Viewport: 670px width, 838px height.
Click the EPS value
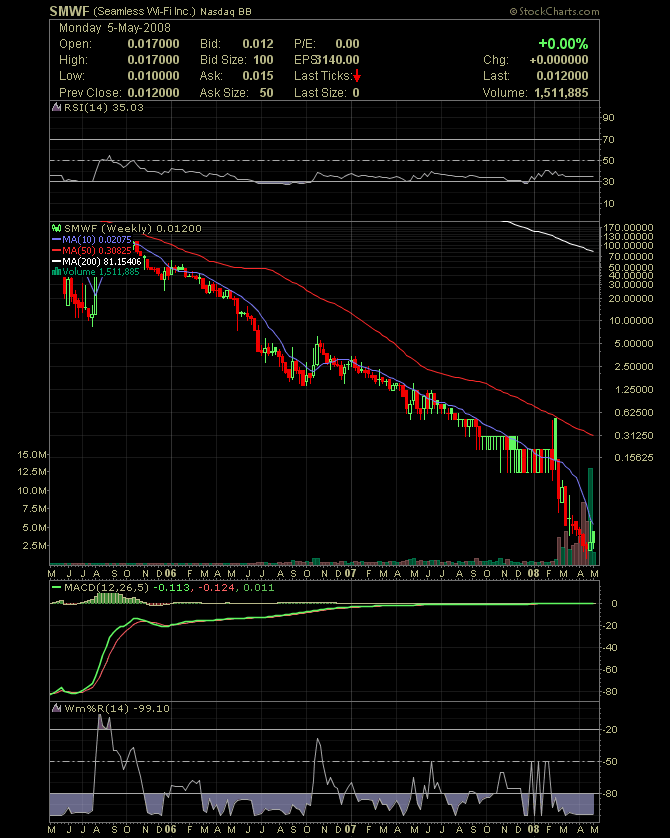click(x=338, y=60)
